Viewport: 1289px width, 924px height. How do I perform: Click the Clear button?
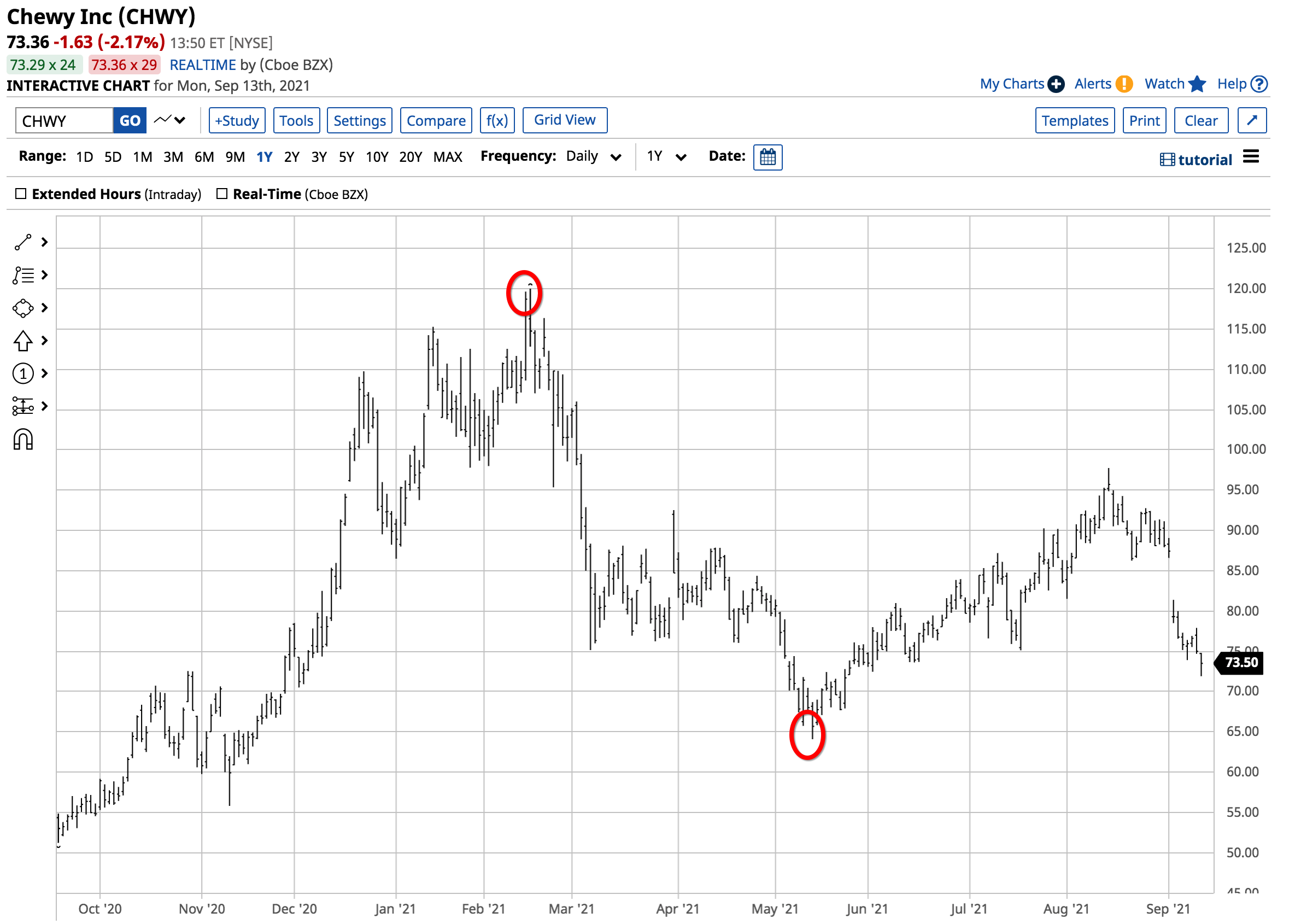[x=1201, y=120]
